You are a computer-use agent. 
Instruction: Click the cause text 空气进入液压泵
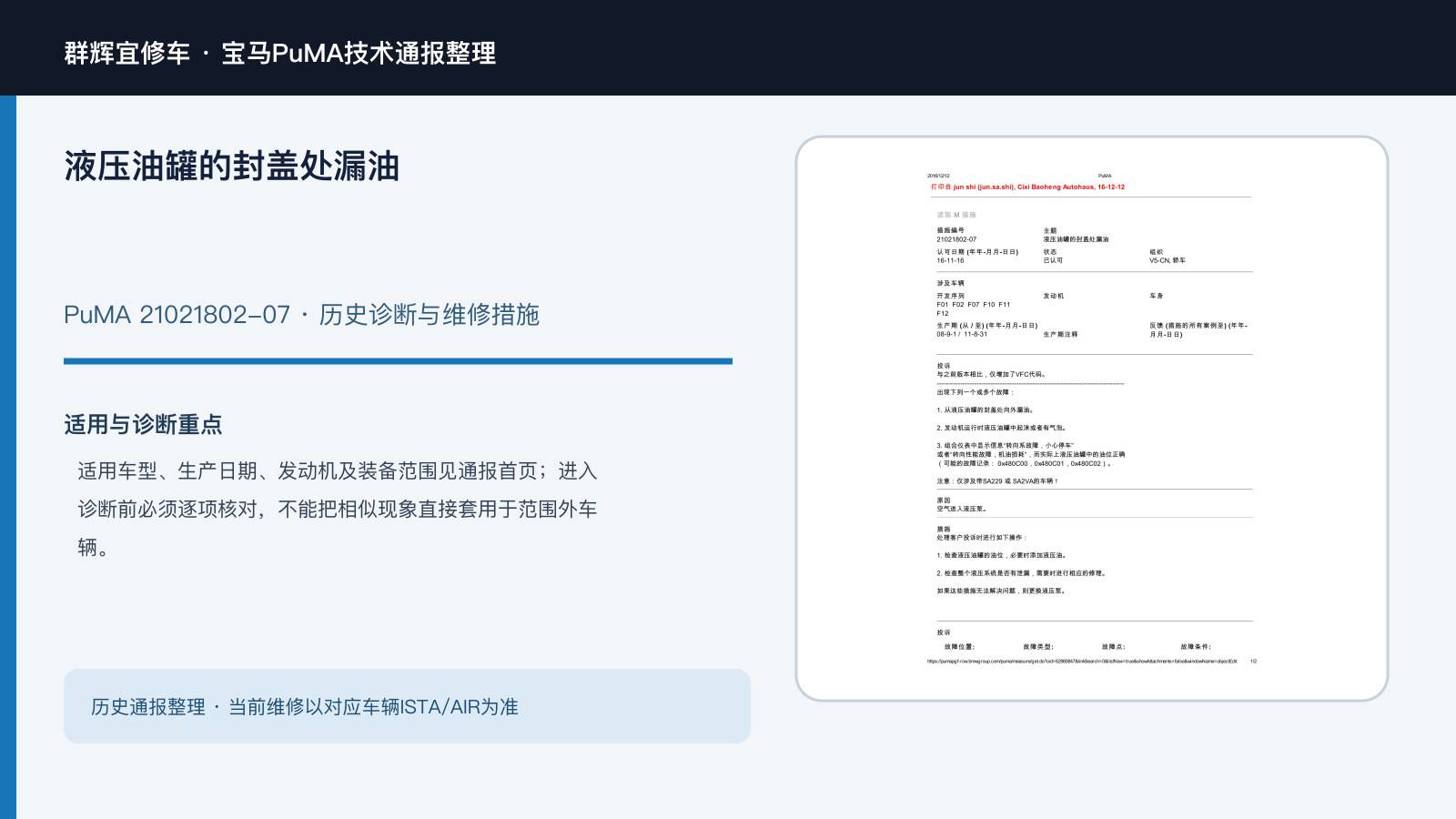pyautogui.click(x=962, y=509)
